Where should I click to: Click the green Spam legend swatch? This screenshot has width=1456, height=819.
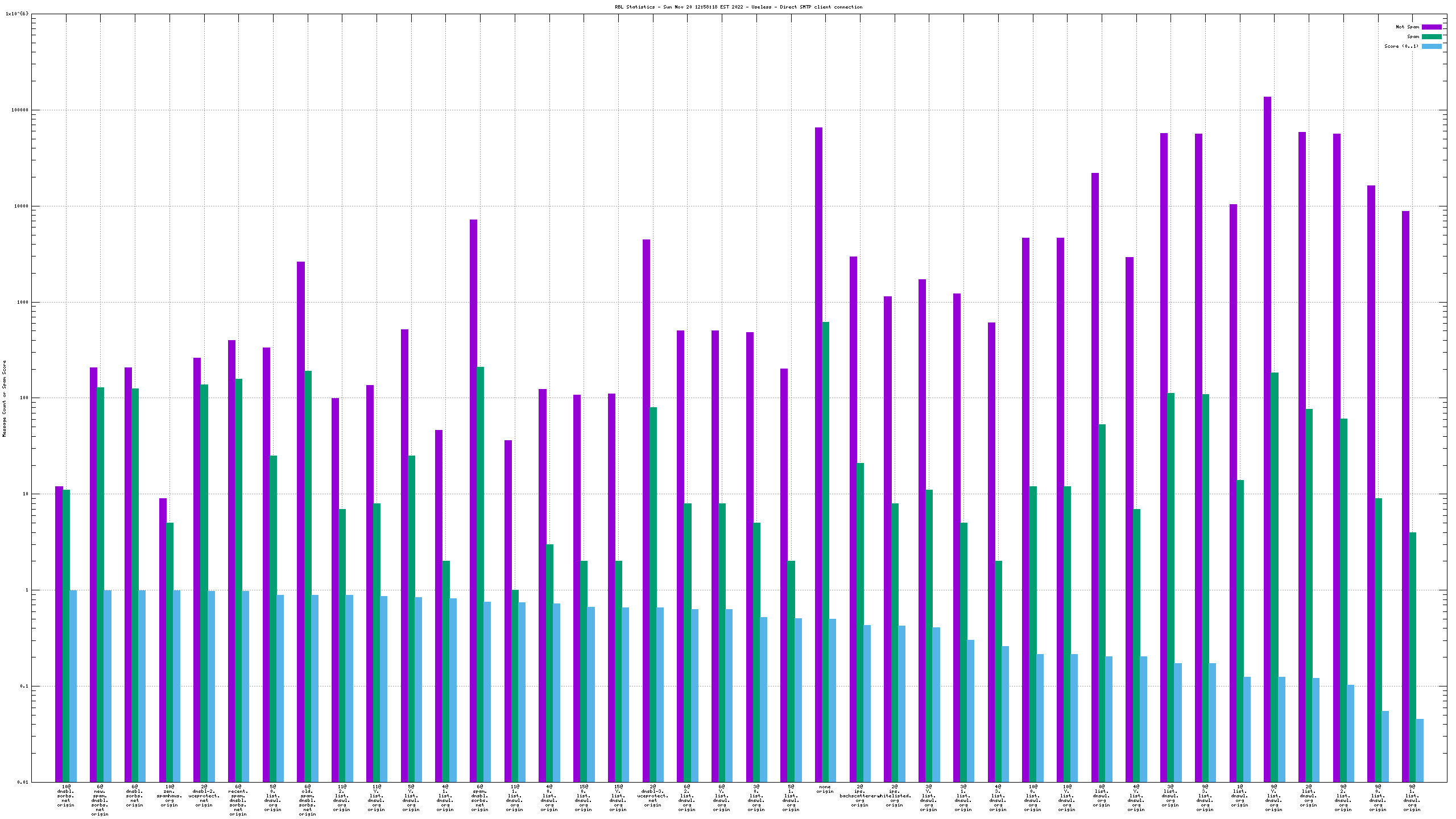pos(1431,36)
